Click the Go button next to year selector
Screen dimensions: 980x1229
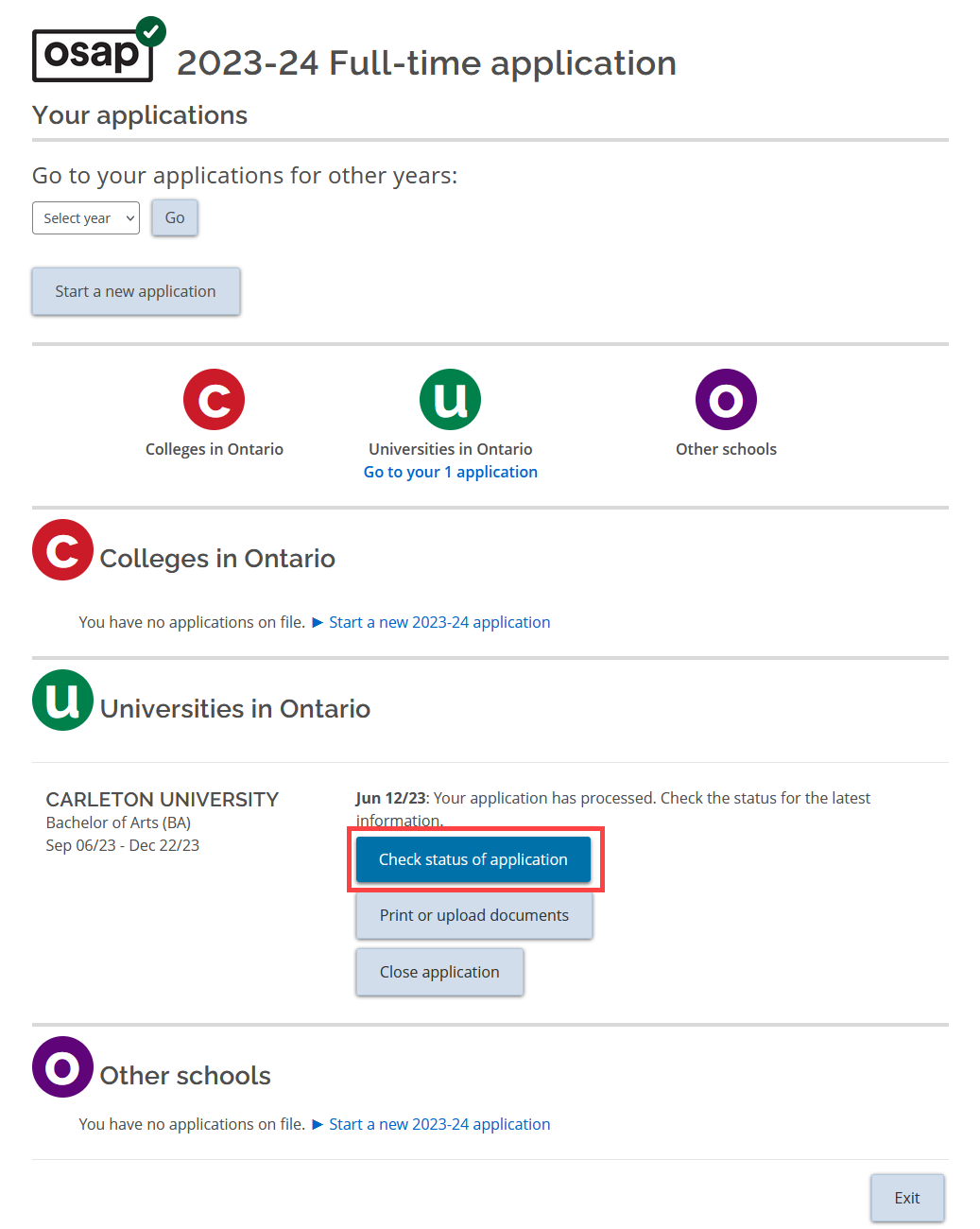point(174,217)
